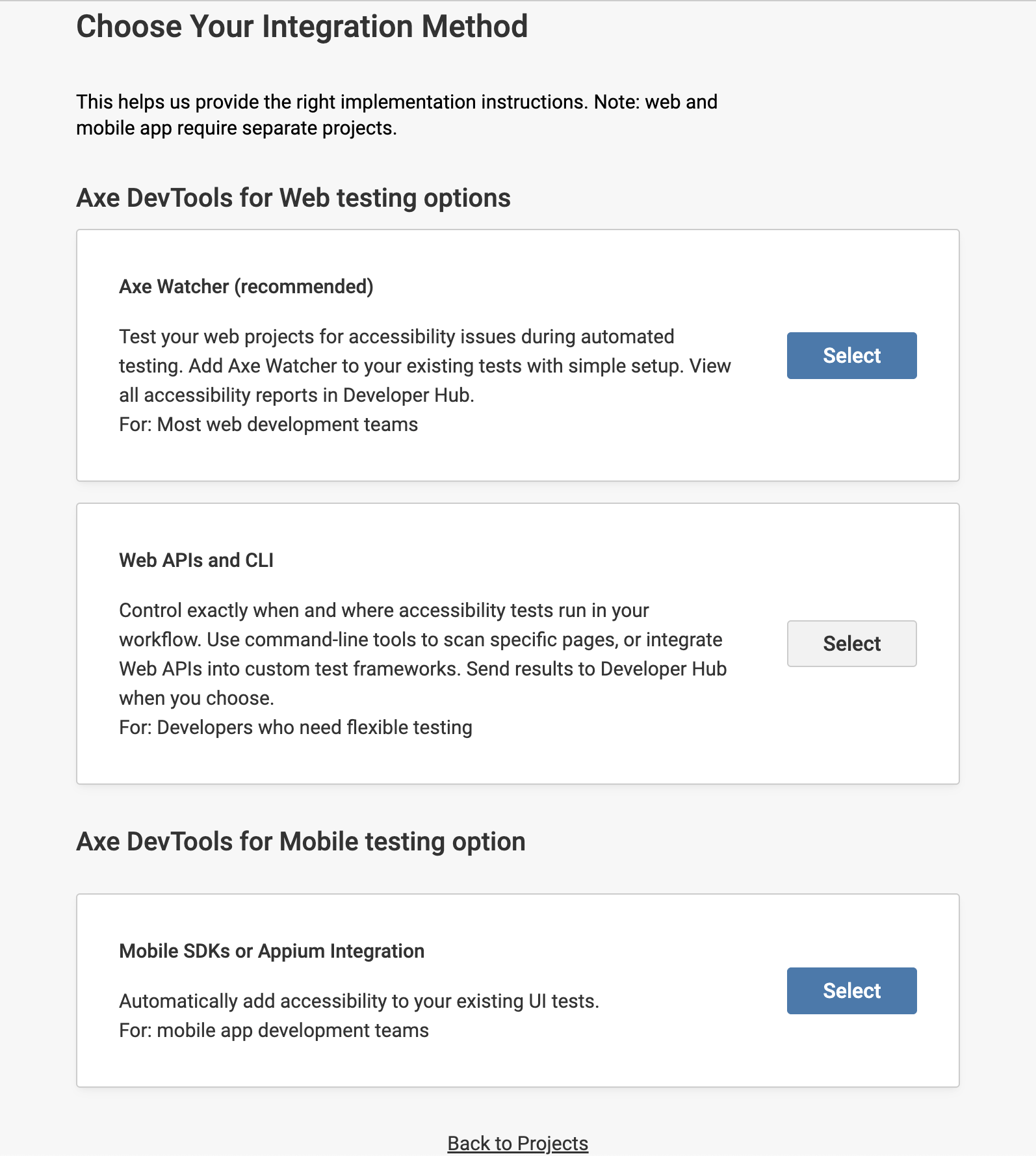Click the "Test your web projects" description sentence
The width and height of the screenshot is (1036, 1156).
coord(396,337)
